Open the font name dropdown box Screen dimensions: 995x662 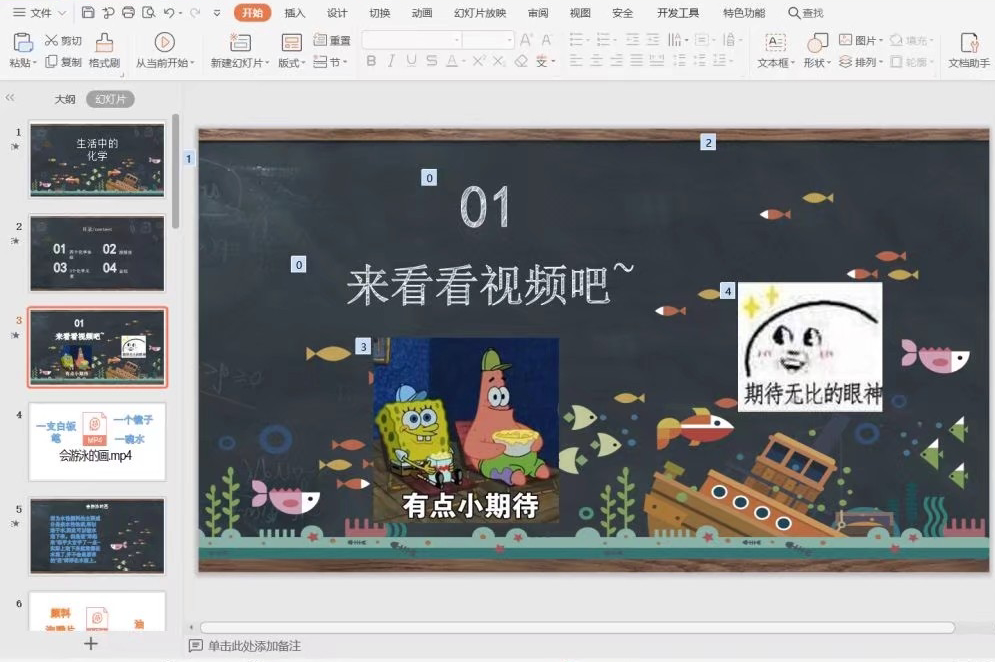coord(412,40)
